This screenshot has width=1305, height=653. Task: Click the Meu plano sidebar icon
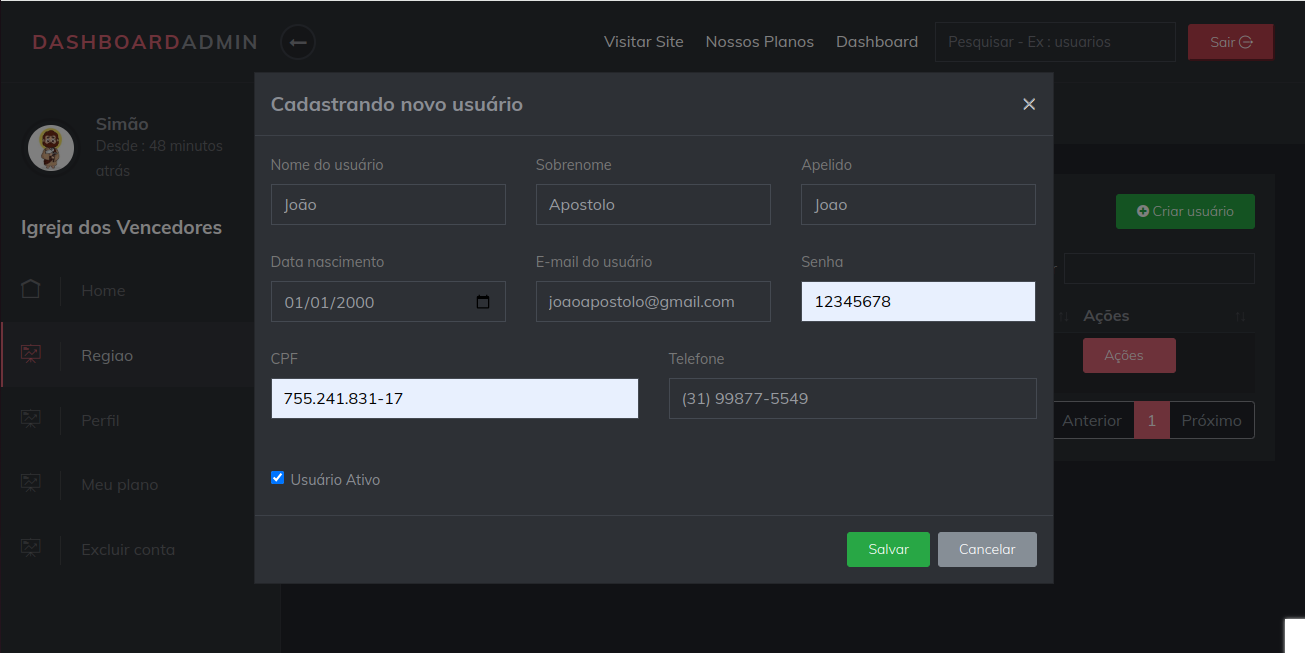31,484
